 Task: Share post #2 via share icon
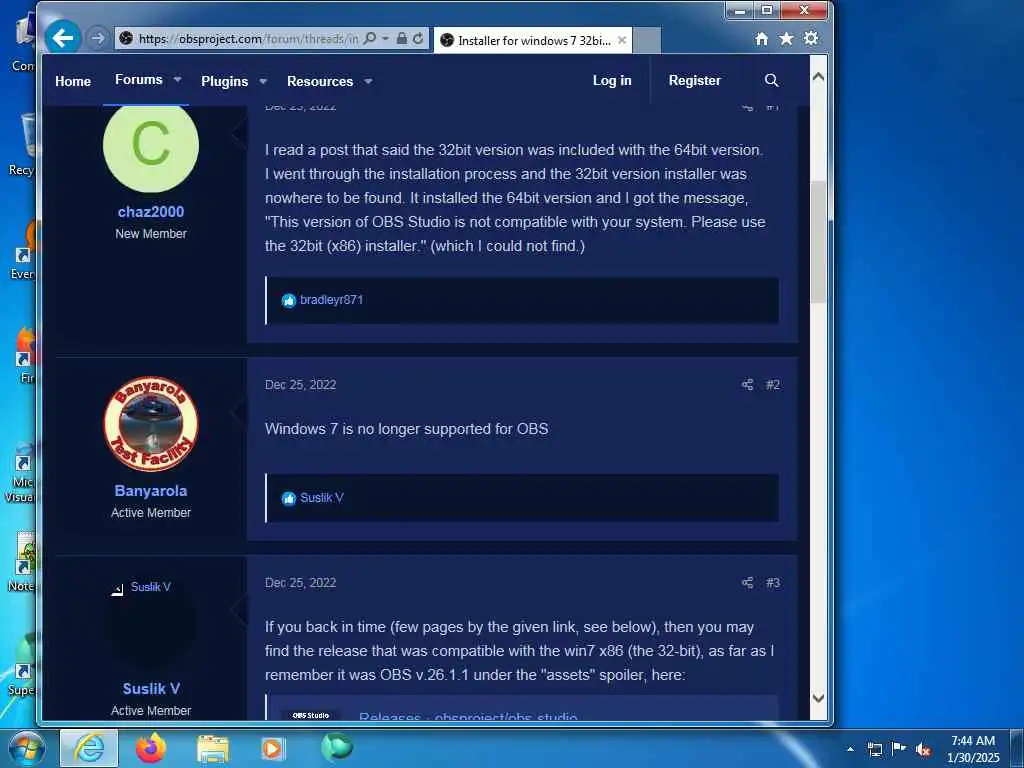coord(748,385)
